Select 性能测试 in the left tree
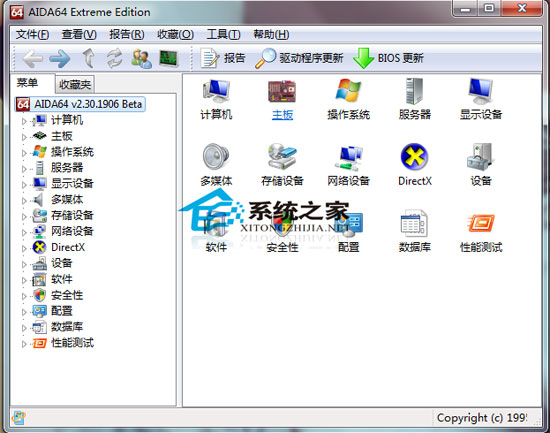This screenshot has width=550, height=433. [72, 342]
